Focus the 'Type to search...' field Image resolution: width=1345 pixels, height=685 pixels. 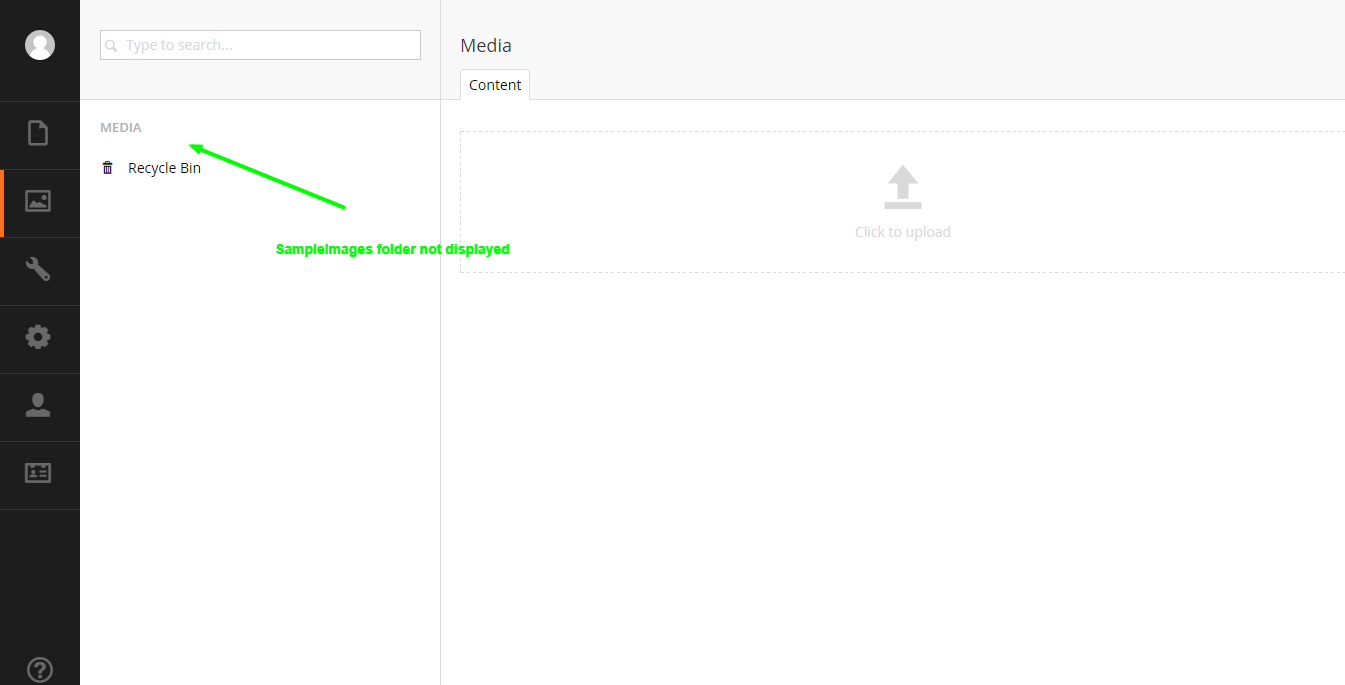click(x=260, y=45)
